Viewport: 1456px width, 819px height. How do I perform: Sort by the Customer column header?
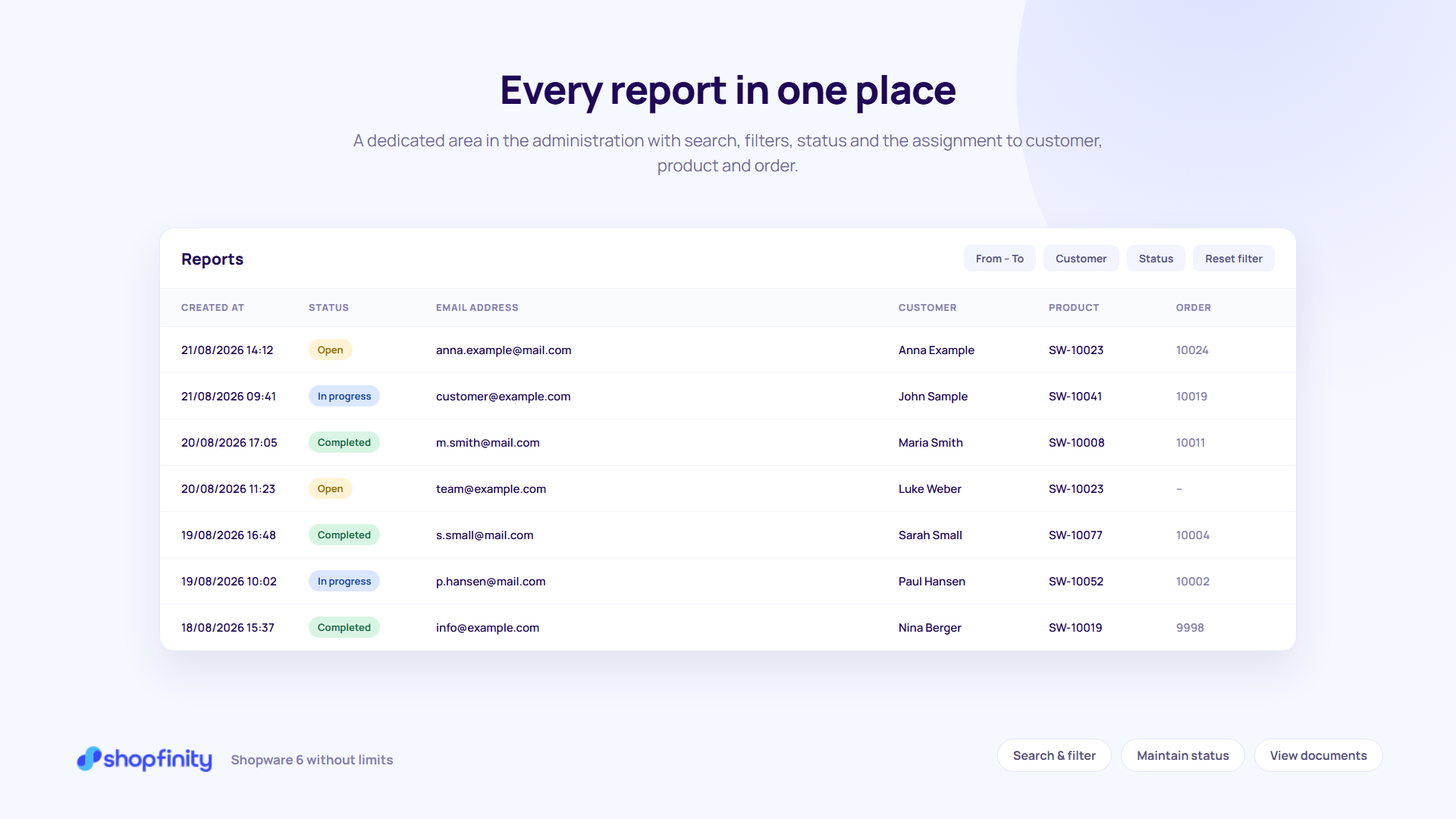[x=927, y=308]
